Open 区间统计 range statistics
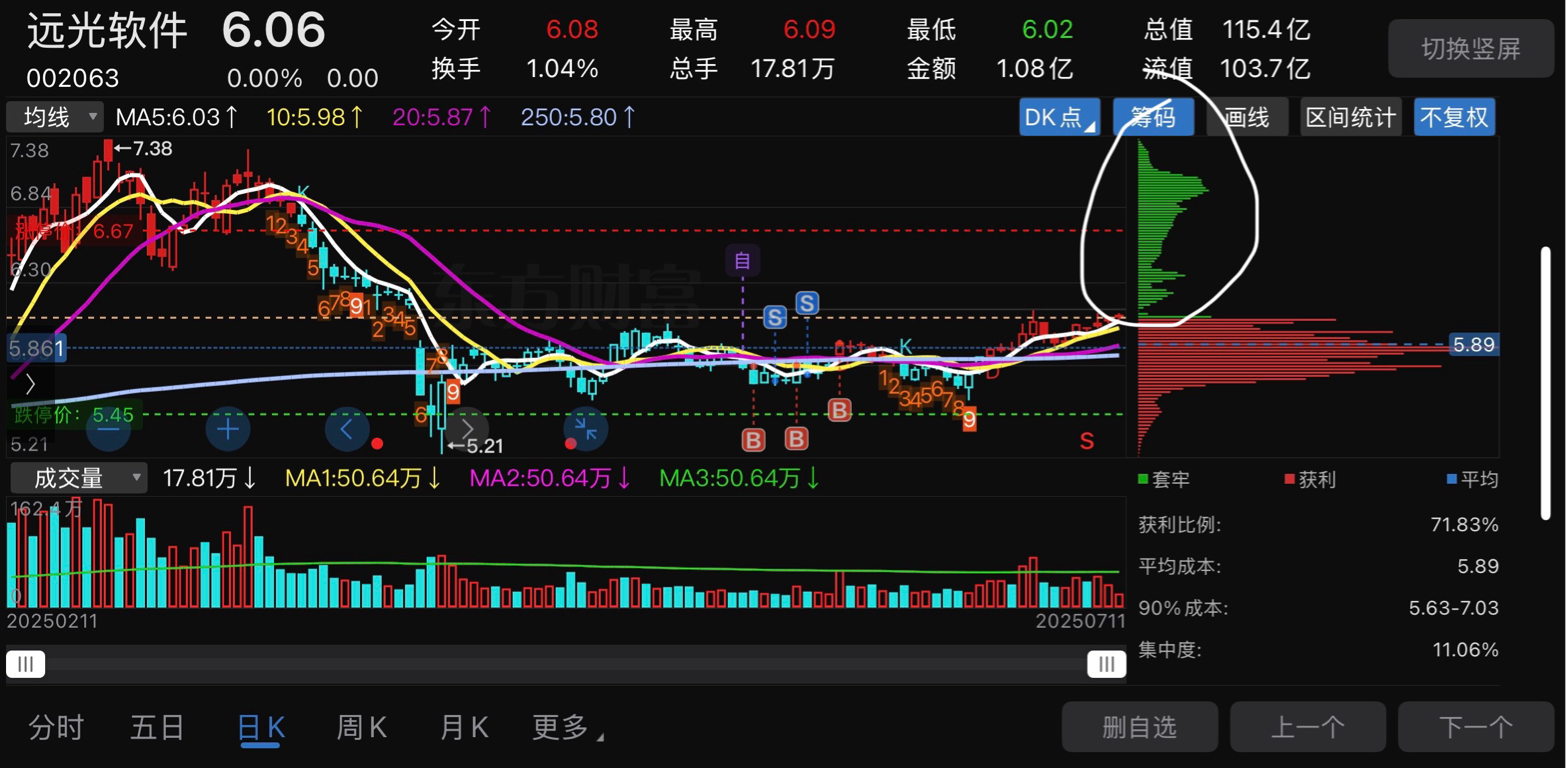The height and width of the screenshot is (768, 1566). click(x=1351, y=117)
